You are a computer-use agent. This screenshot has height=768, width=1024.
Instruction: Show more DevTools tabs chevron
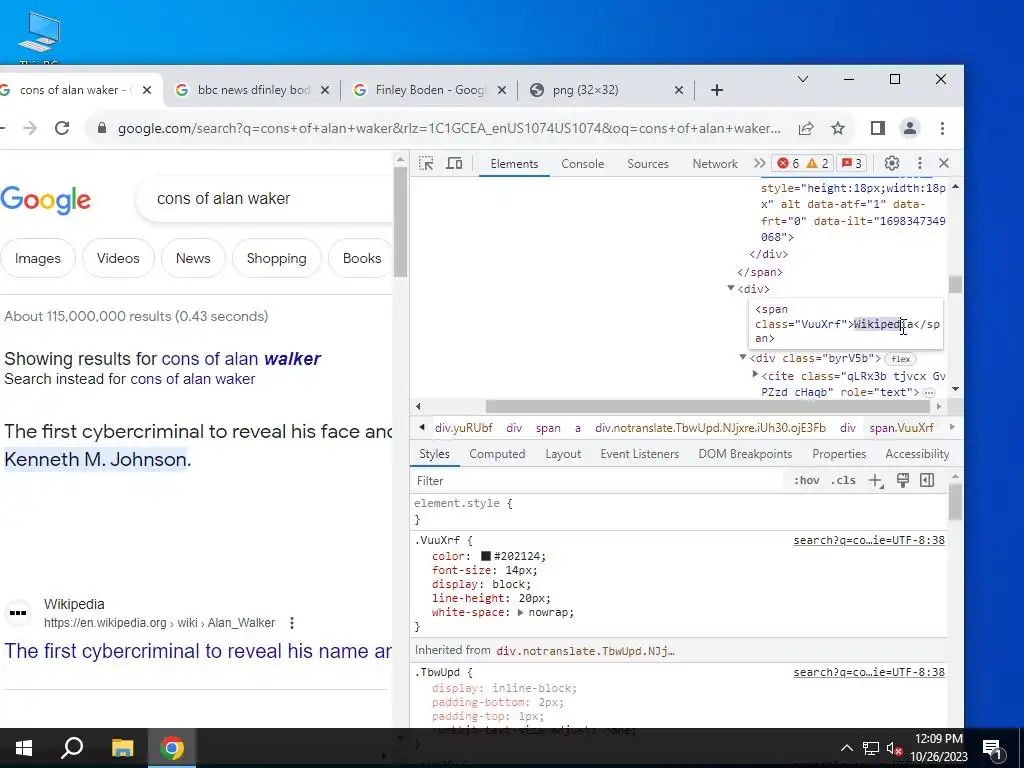(759, 163)
